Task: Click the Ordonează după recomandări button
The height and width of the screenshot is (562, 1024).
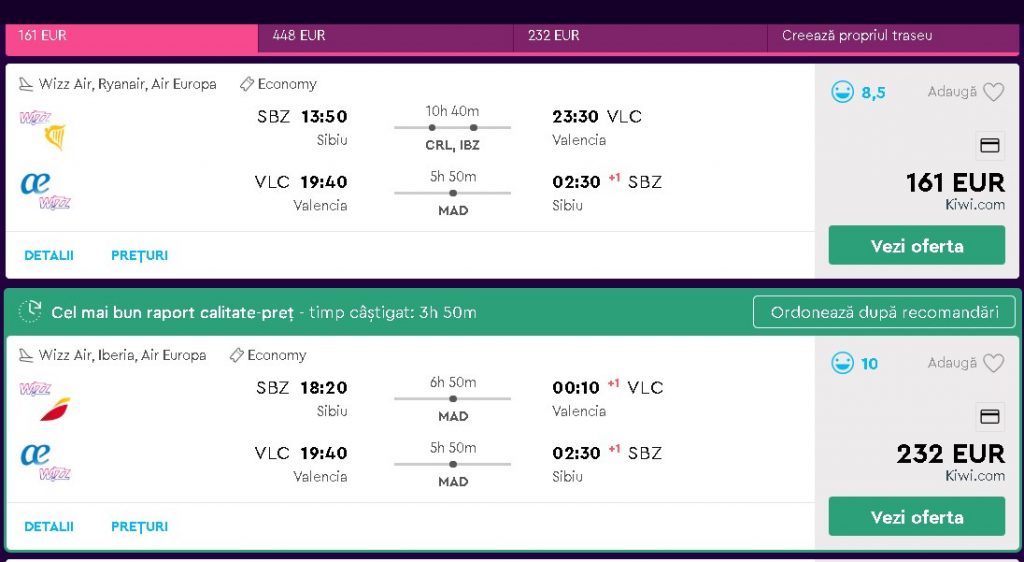Action: click(885, 312)
